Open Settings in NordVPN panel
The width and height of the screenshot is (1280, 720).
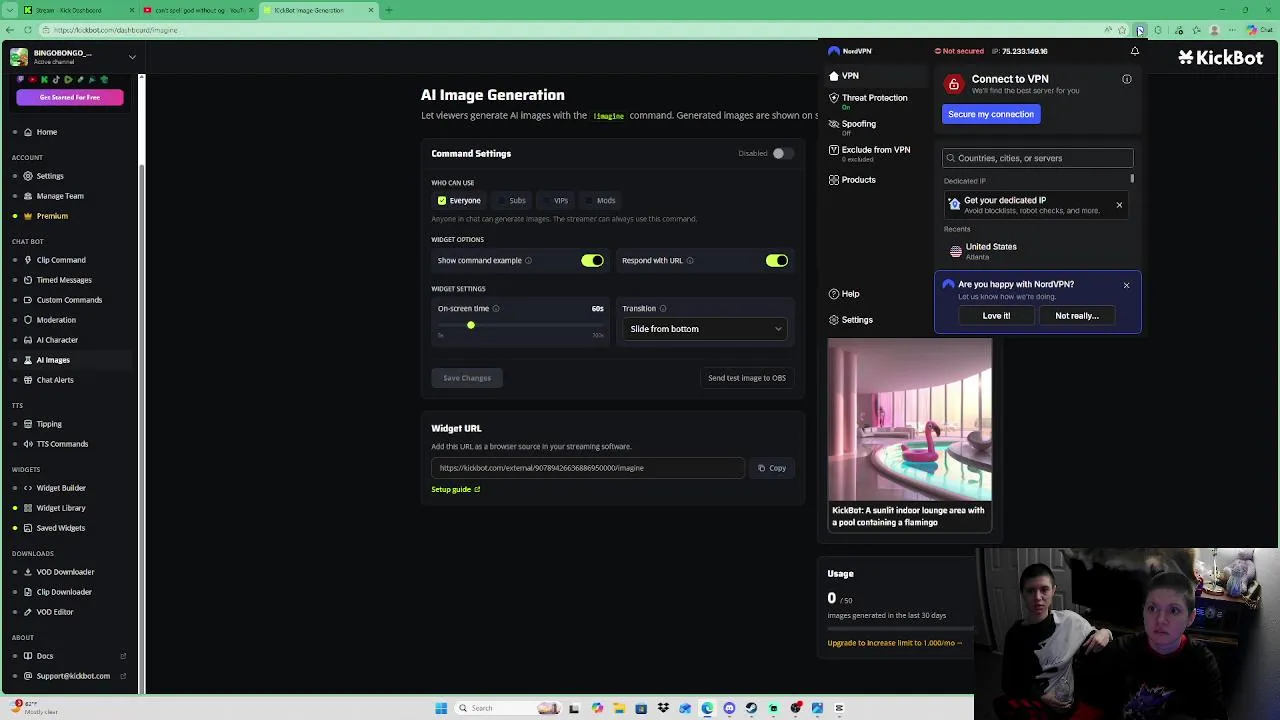click(857, 320)
